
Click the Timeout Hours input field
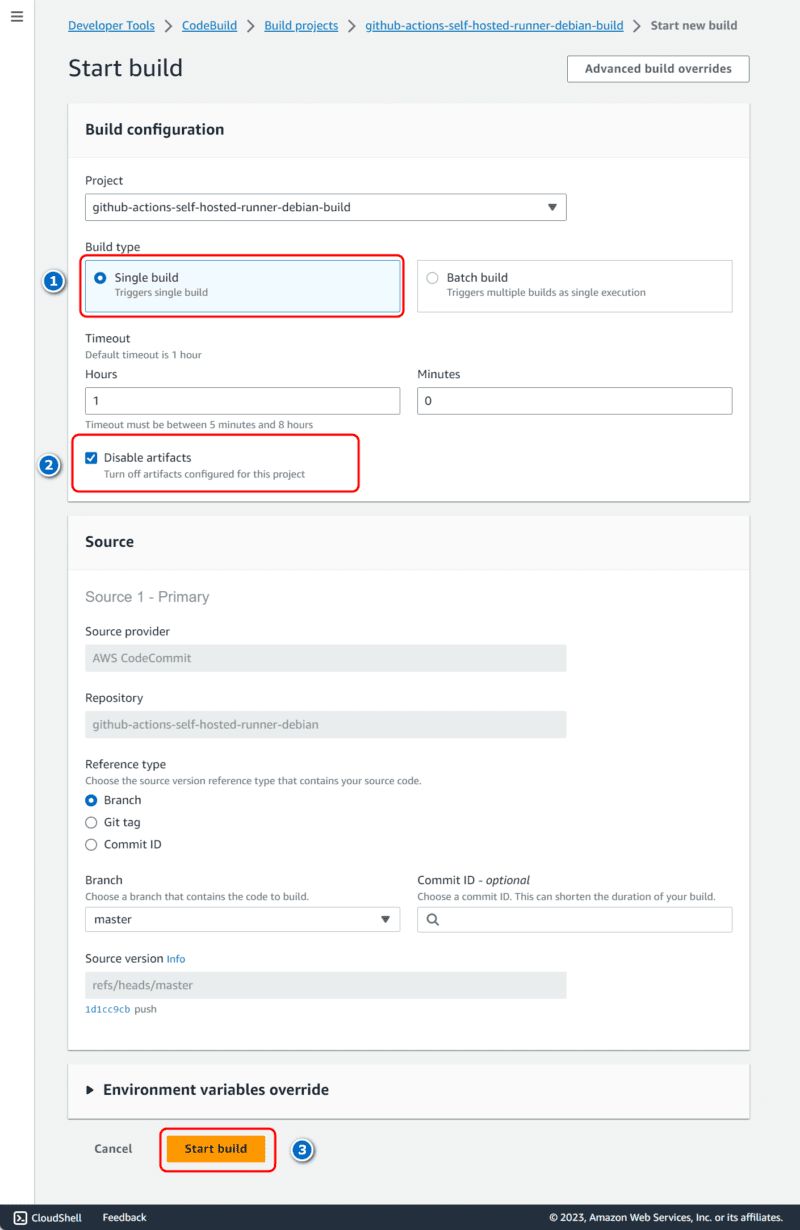242,401
